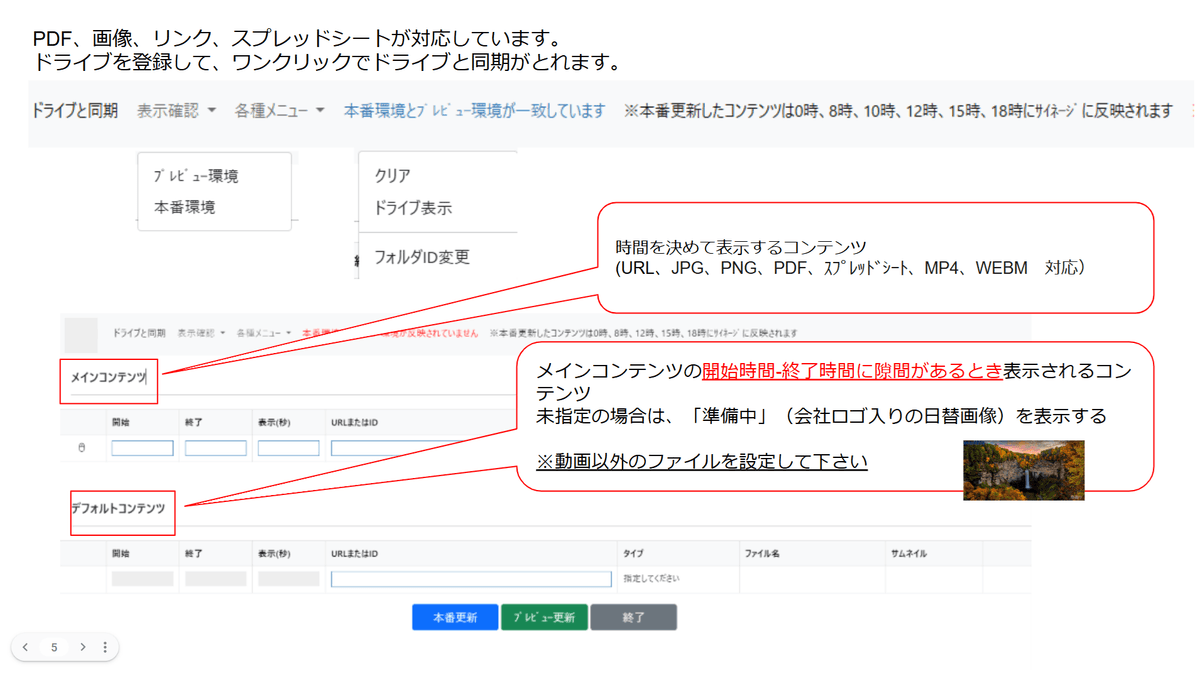Click the URLまたはID field under デフォルトコンテンツ
This screenshot has width=1200, height=674.
[471, 579]
